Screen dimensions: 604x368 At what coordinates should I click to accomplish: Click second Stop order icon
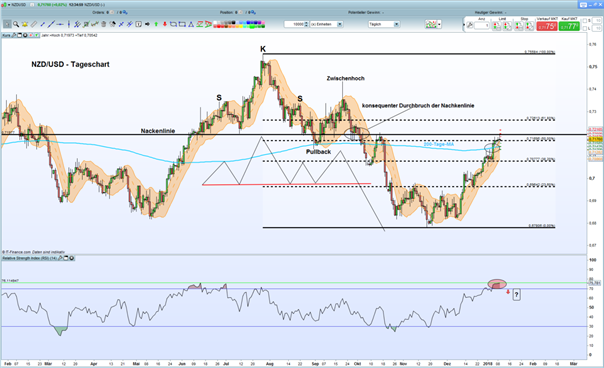pyautogui.click(x=530, y=26)
